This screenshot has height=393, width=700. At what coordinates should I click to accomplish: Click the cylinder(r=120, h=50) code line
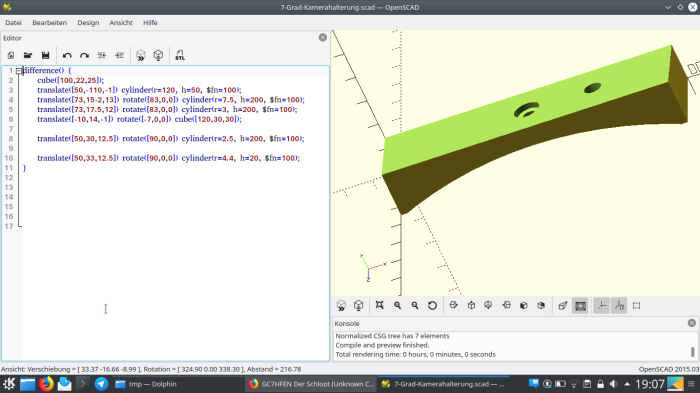(x=139, y=90)
